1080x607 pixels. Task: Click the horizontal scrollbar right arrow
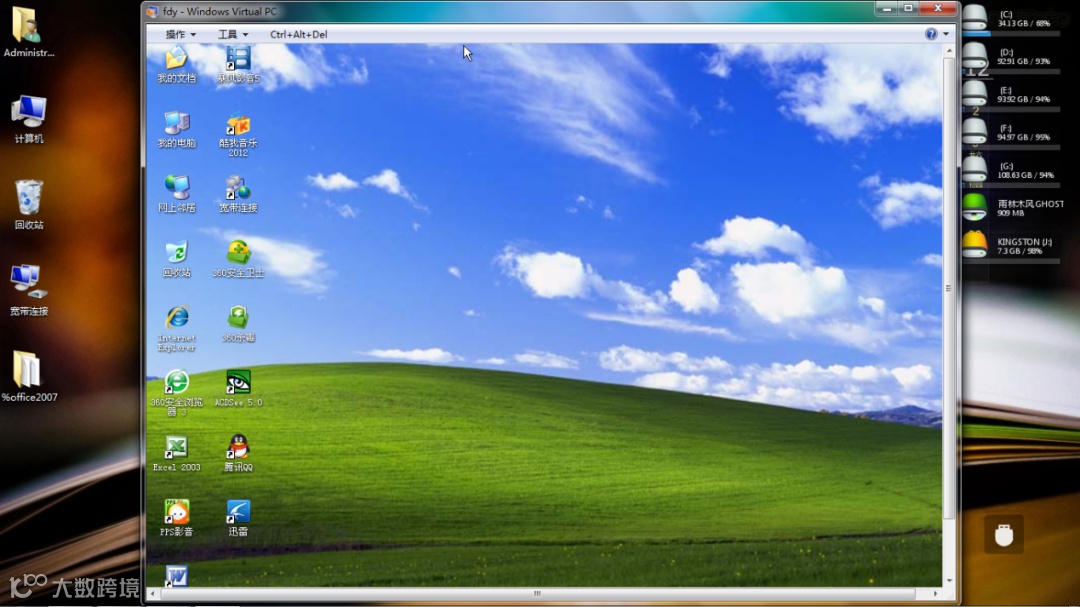point(935,593)
